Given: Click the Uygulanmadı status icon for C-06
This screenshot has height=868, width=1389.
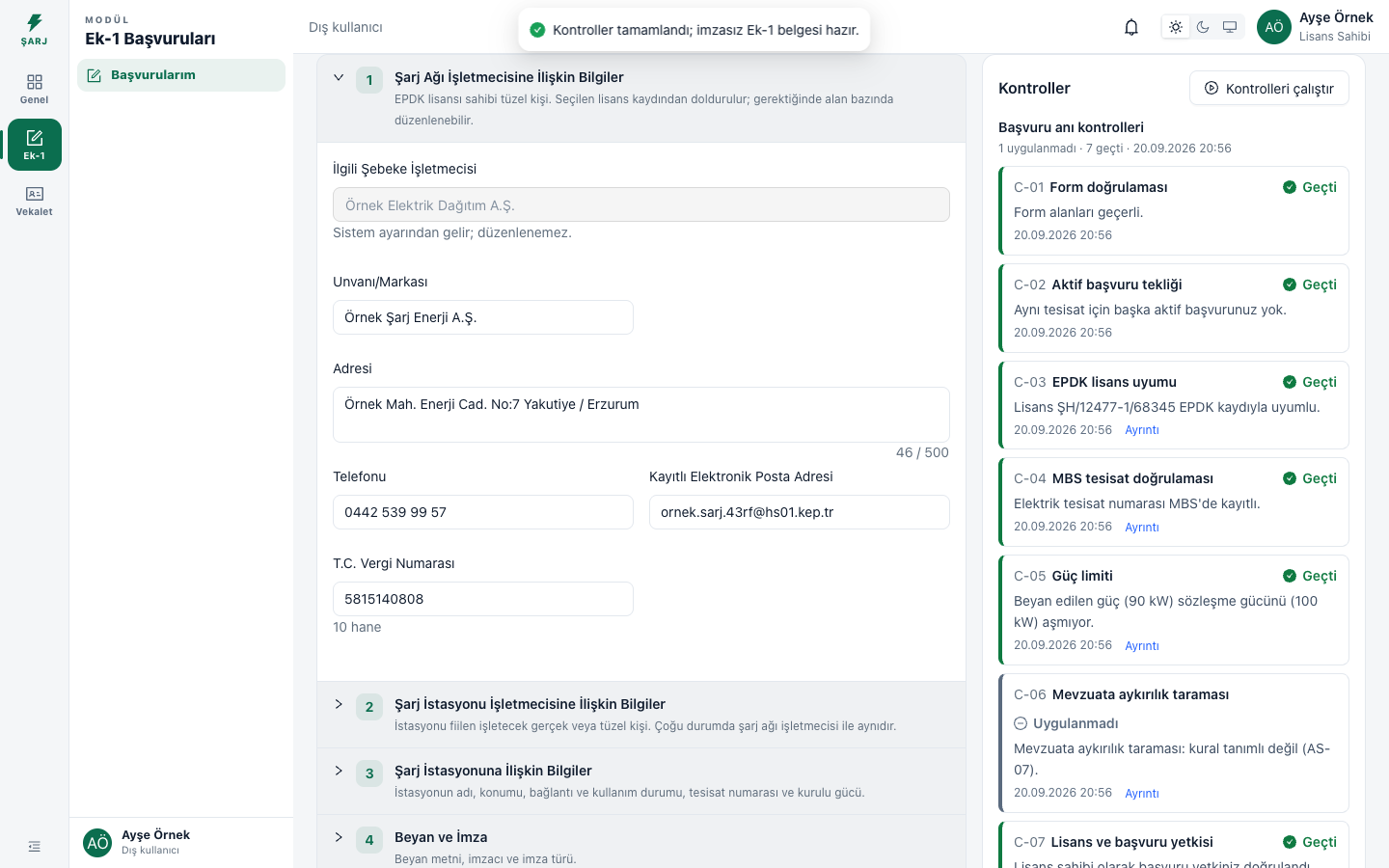Looking at the screenshot, I should (1021, 723).
